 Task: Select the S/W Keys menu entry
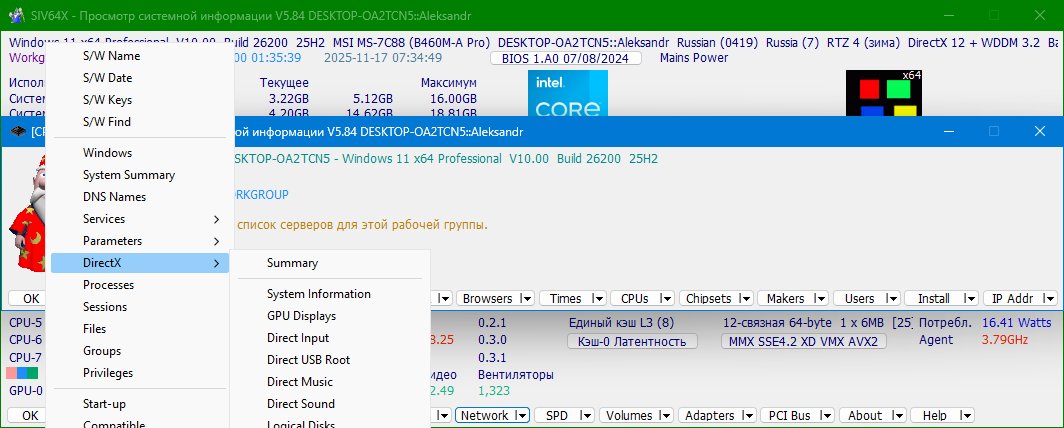tap(107, 100)
